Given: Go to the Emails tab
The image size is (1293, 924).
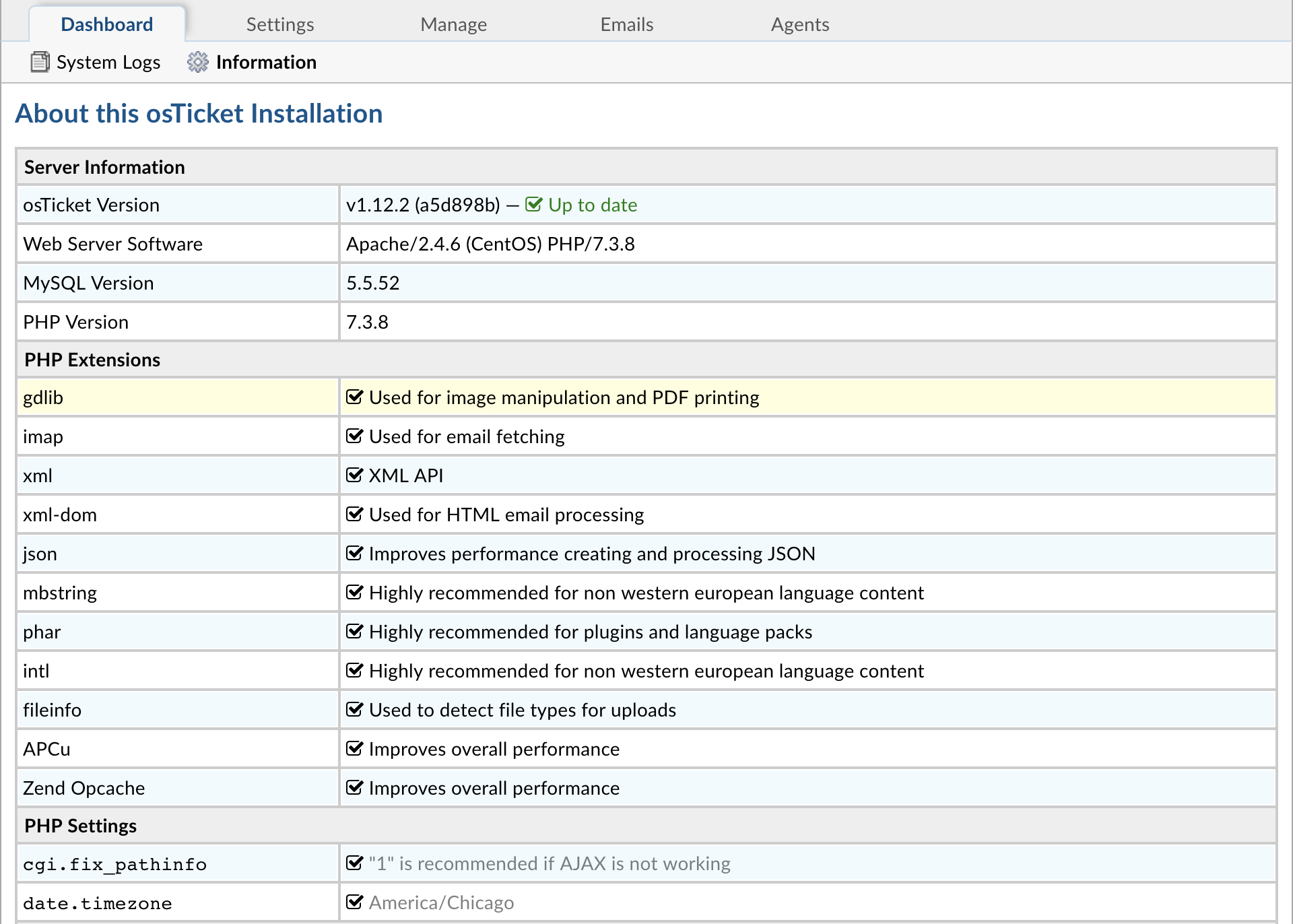Looking at the screenshot, I should coord(626,25).
